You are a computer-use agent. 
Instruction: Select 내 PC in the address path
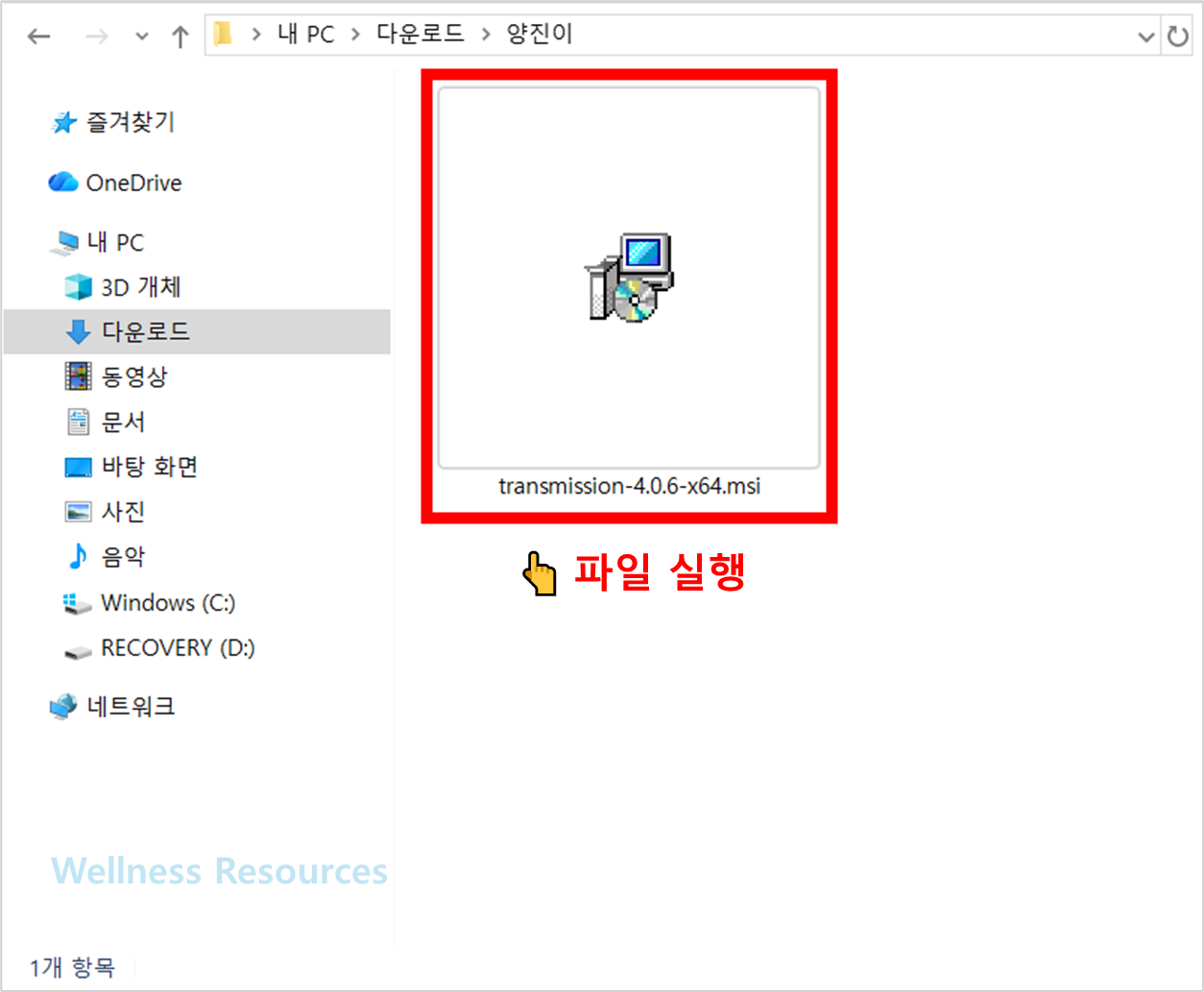tap(306, 35)
